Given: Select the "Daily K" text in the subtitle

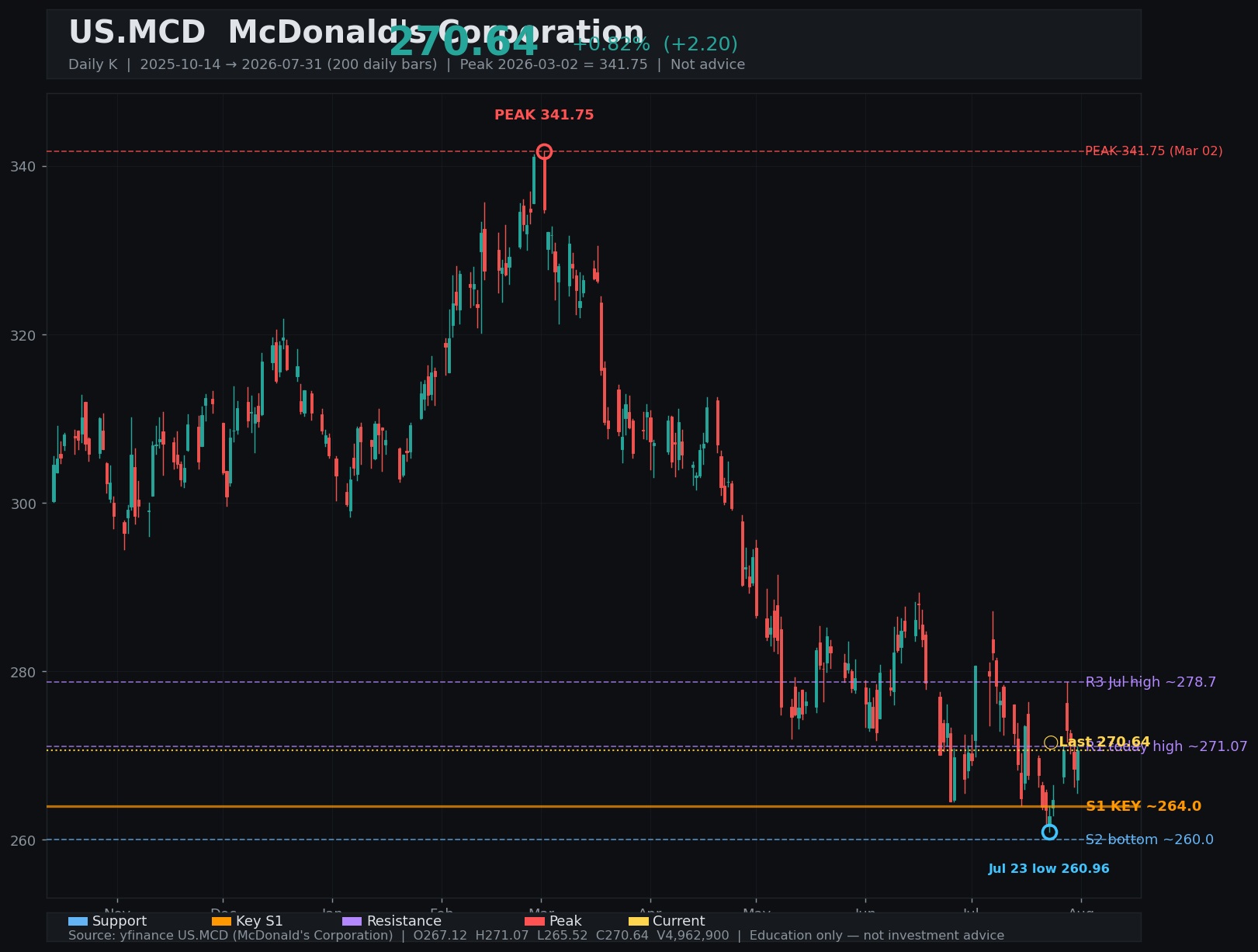Looking at the screenshot, I should click(x=92, y=64).
